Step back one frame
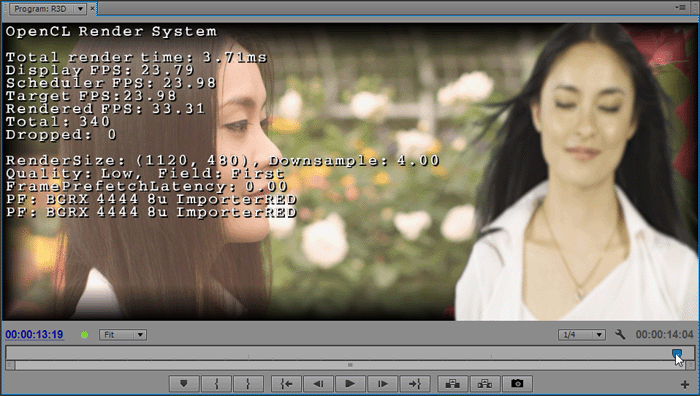The height and width of the screenshot is (396, 700). (318, 383)
